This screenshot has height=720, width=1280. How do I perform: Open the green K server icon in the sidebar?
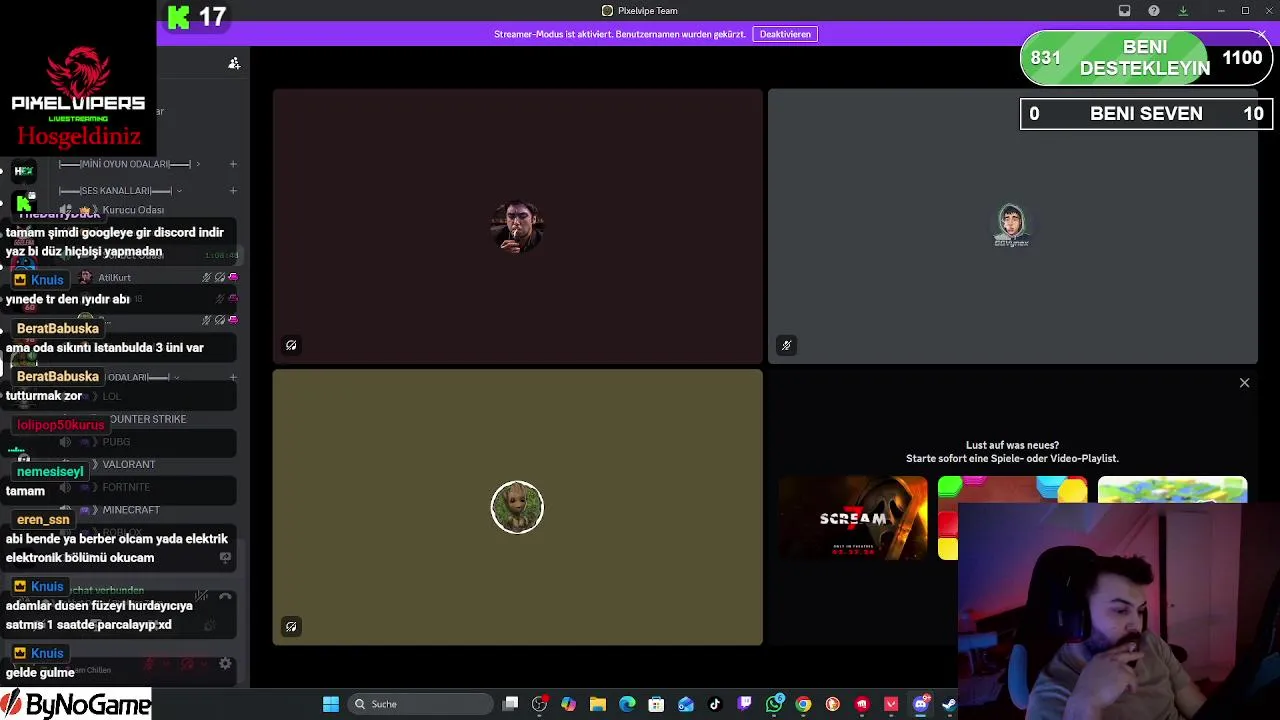pos(24,203)
